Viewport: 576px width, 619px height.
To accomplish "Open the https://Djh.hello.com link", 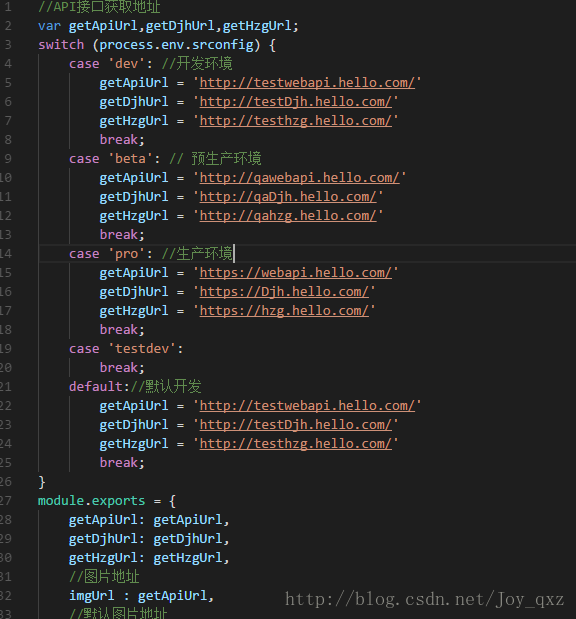I will [284, 292].
